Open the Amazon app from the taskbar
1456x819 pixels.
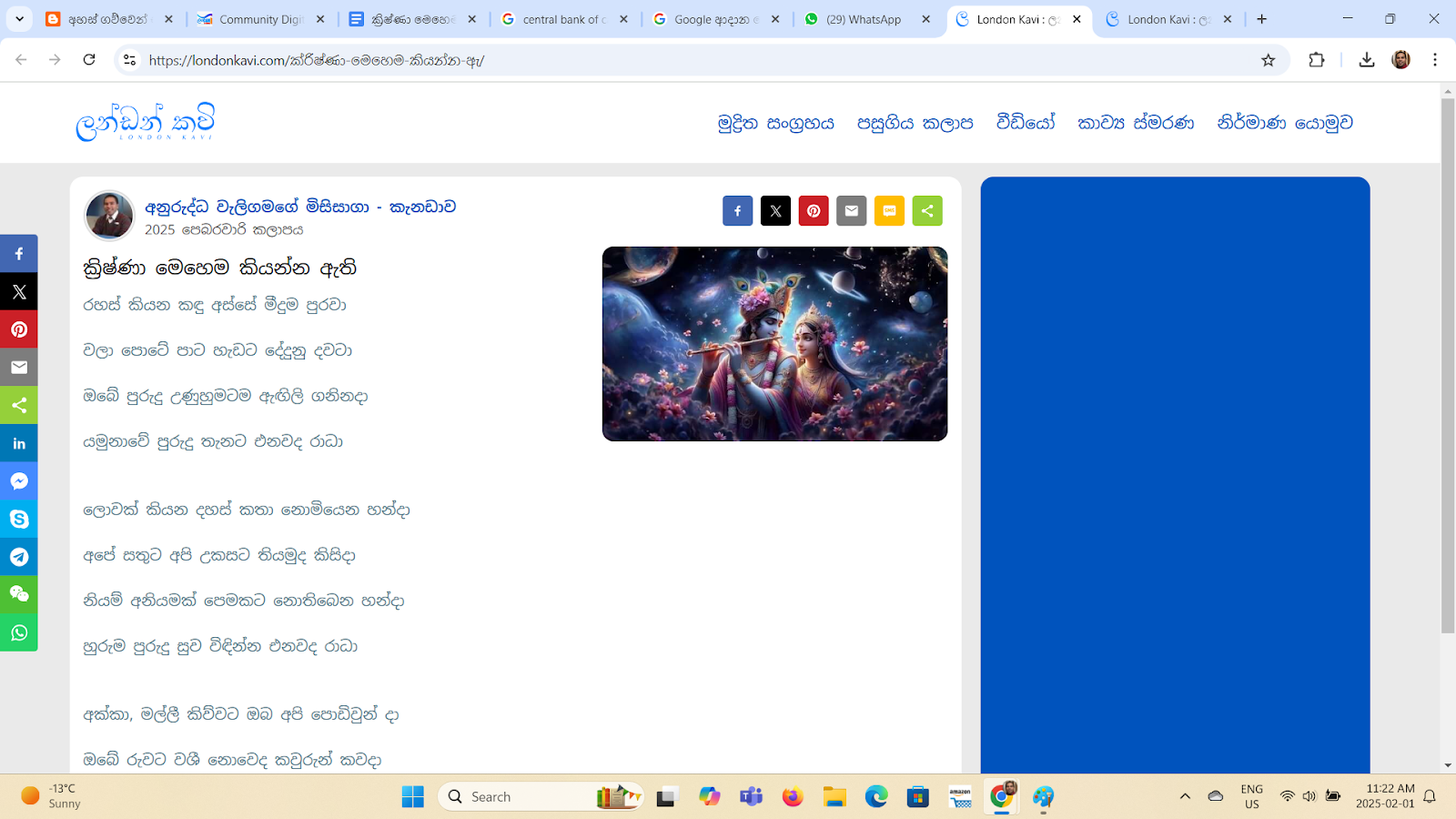pos(960,796)
